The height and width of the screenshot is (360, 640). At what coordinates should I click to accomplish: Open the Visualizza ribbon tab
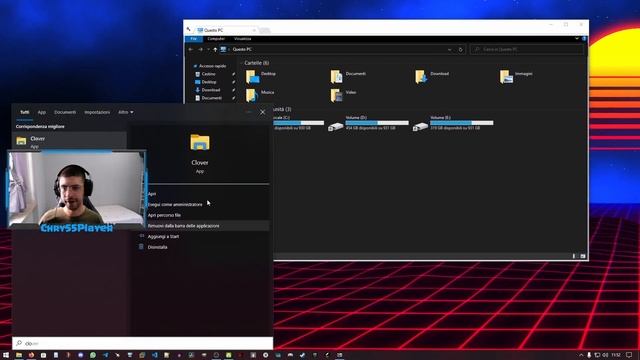(x=242, y=39)
